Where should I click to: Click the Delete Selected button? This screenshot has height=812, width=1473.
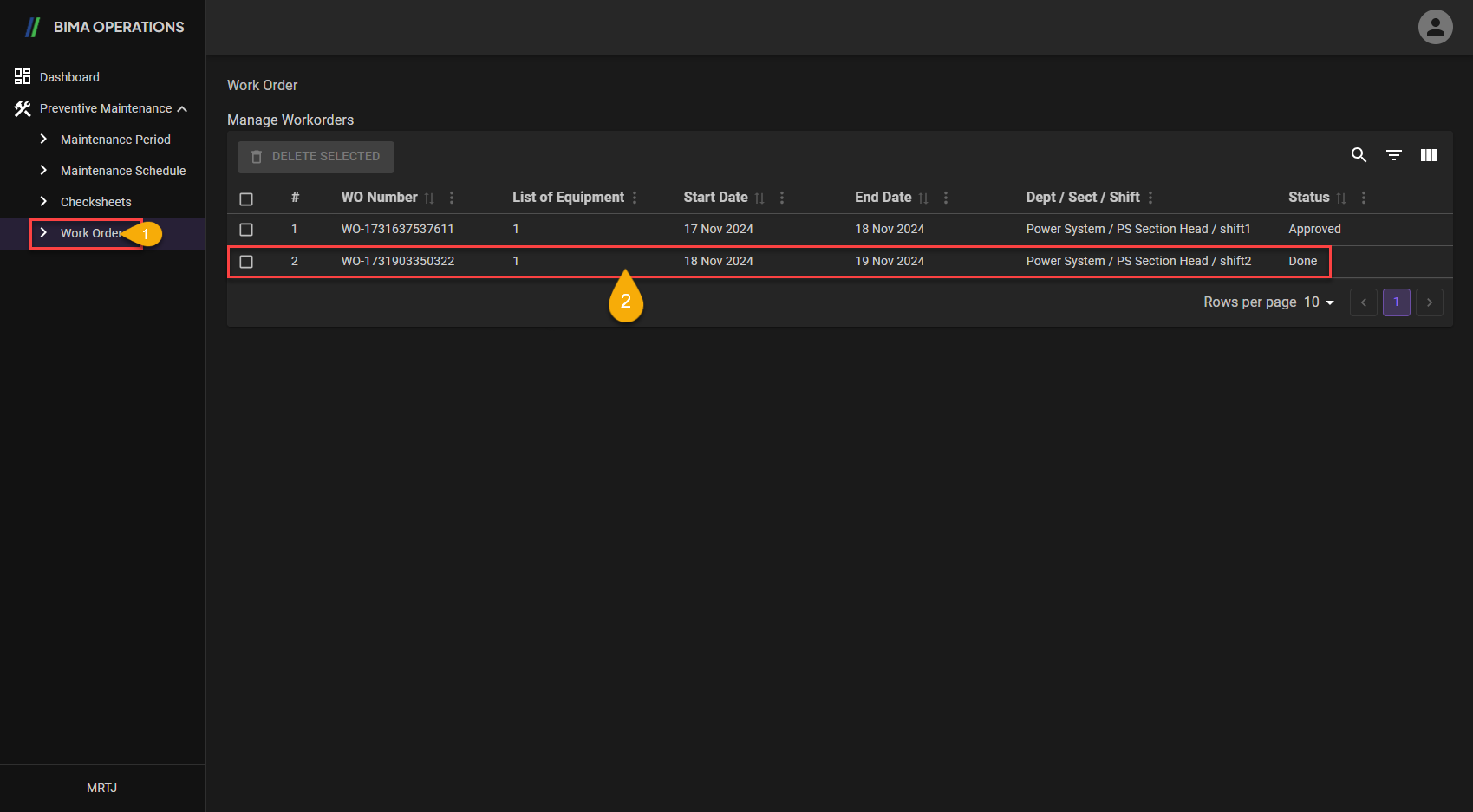pyautogui.click(x=316, y=157)
